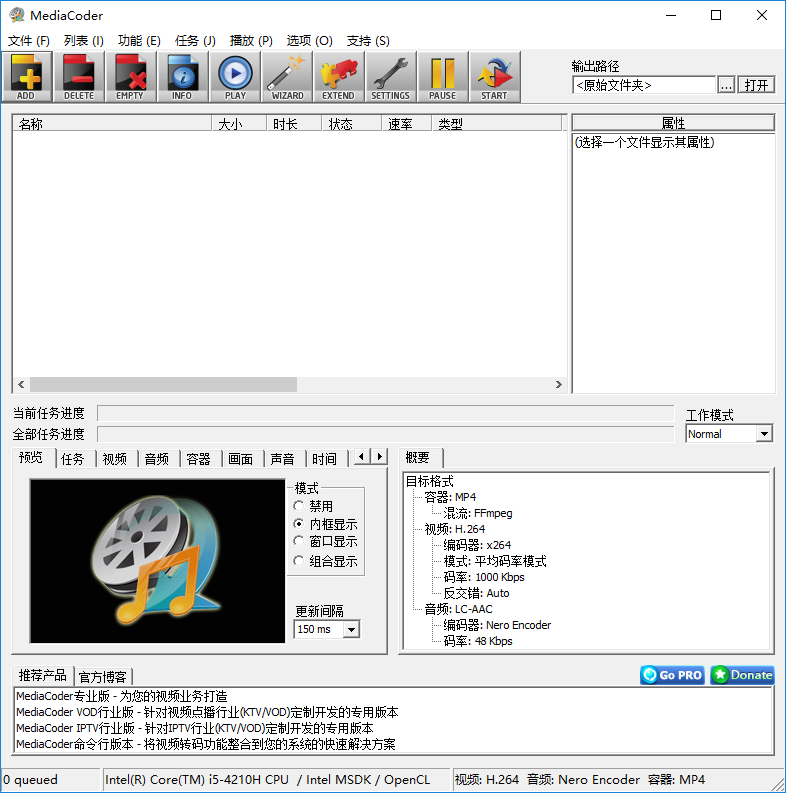Open the 工作模式 Normal dropdown
The width and height of the screenshot is (786, 793).
(x=764, y=434)
